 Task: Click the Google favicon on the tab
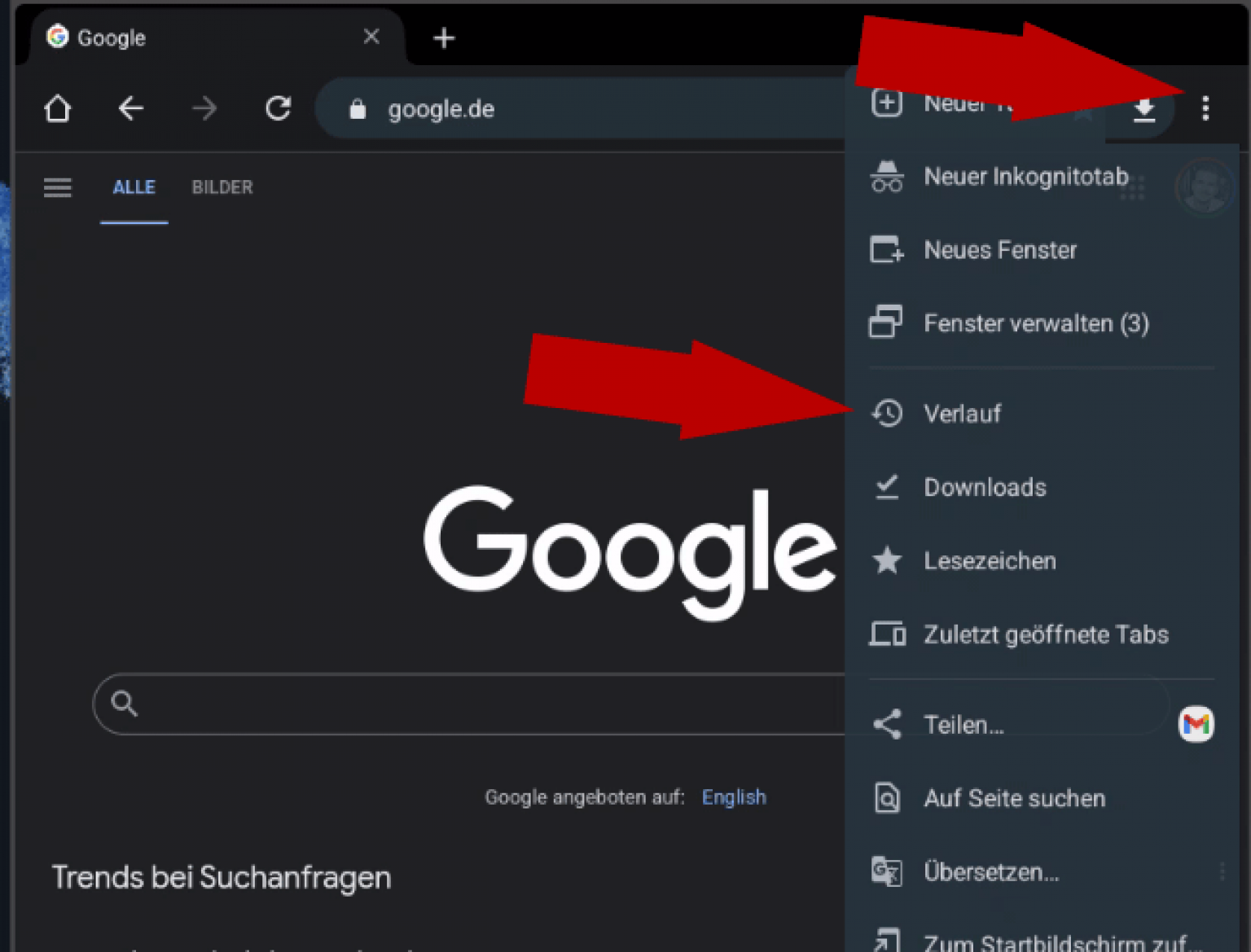(x=57, y=37)
